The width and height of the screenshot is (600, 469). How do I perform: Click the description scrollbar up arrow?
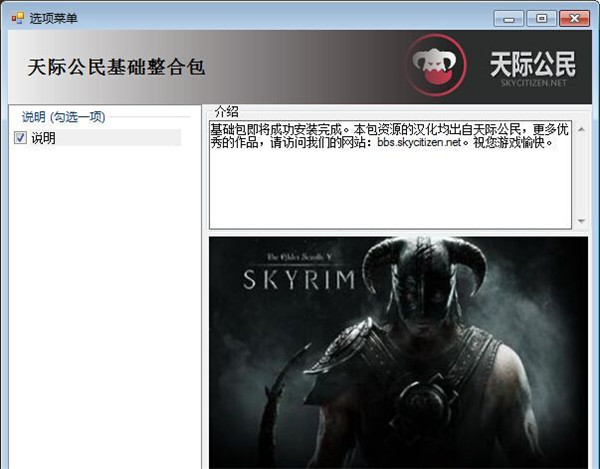581,130
